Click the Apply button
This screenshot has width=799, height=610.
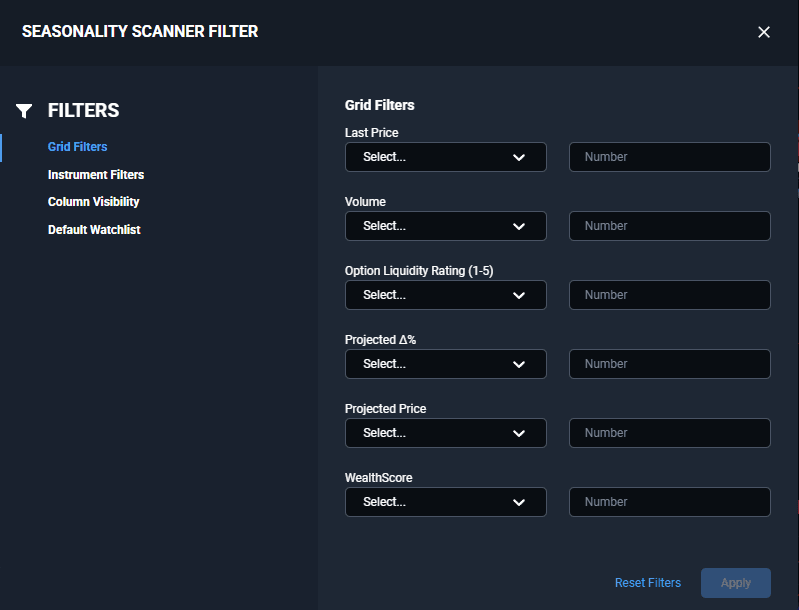coord(736,583)
